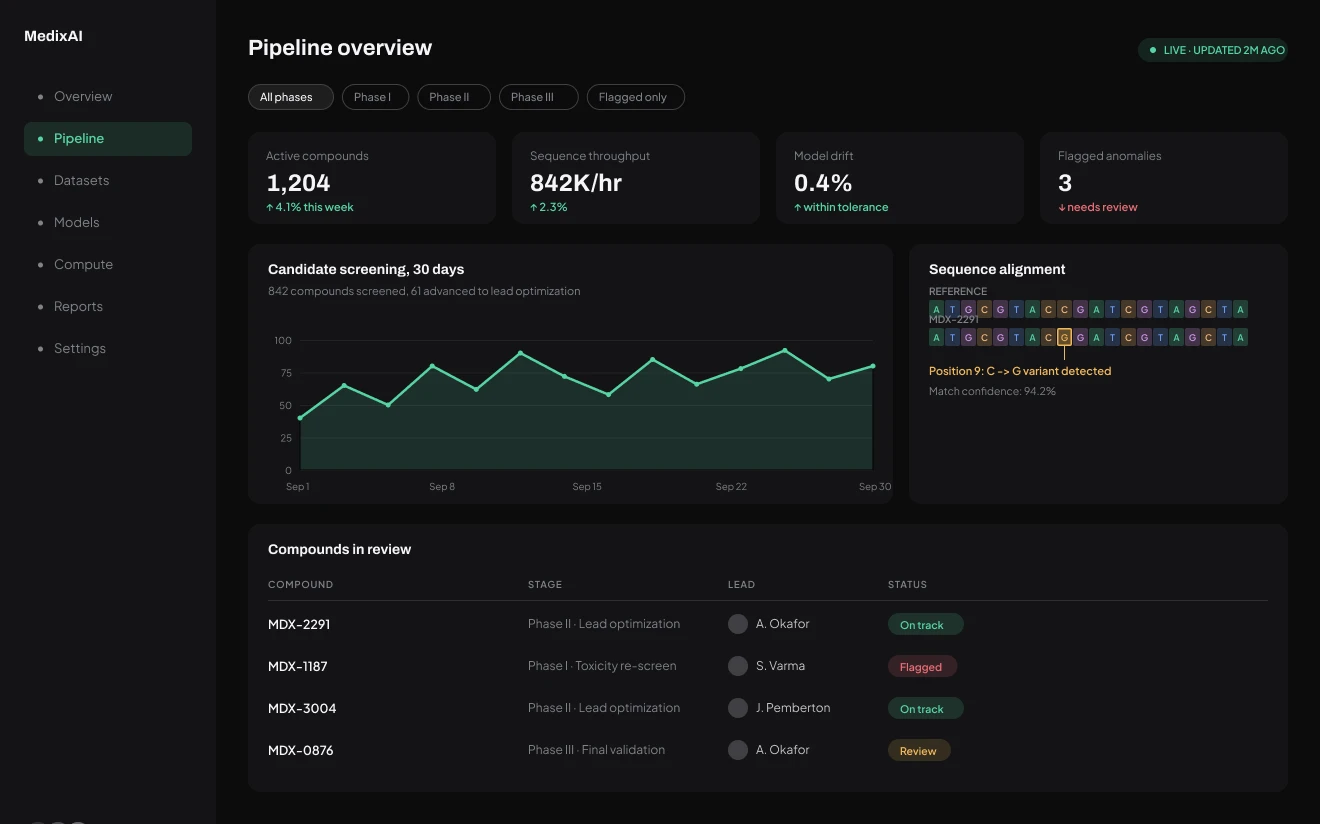Click the On track badge for MDX-3004
This screenshot has width=1320, height=824.
pyautogui.click(x=925, y=709)
